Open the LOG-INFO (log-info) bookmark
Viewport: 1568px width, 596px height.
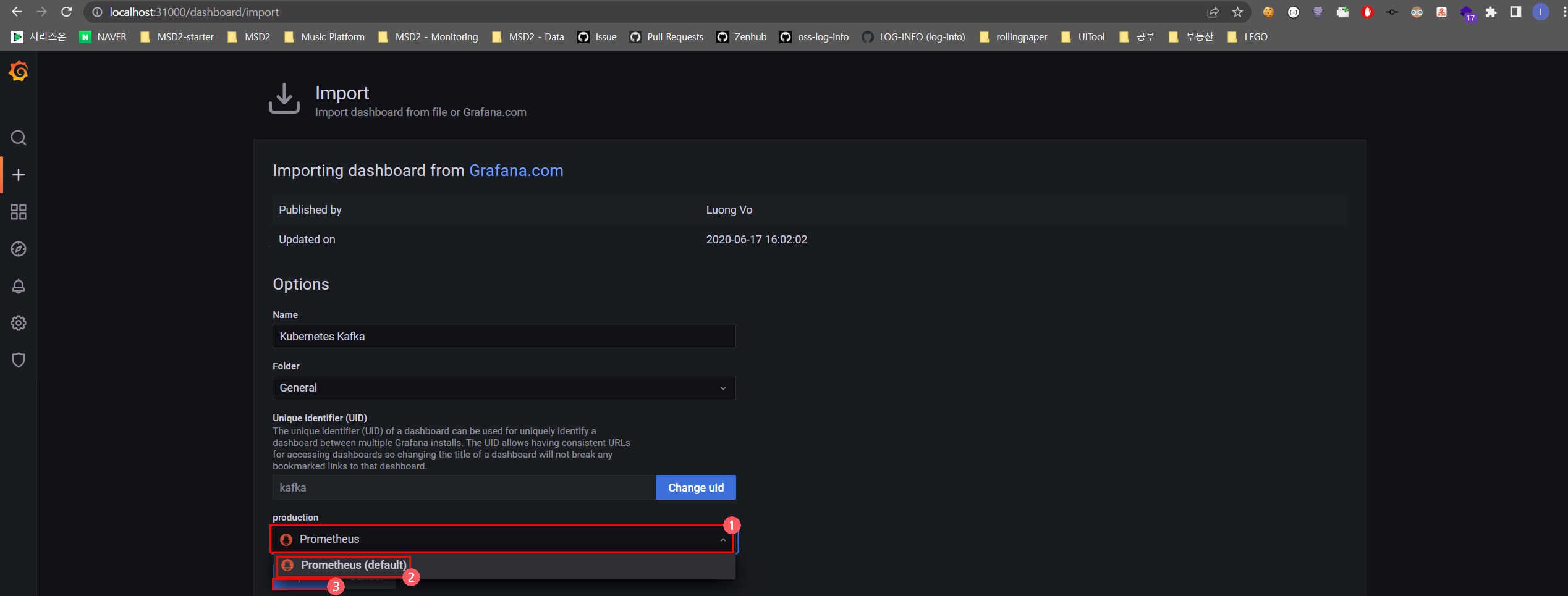tap(913, 37)
